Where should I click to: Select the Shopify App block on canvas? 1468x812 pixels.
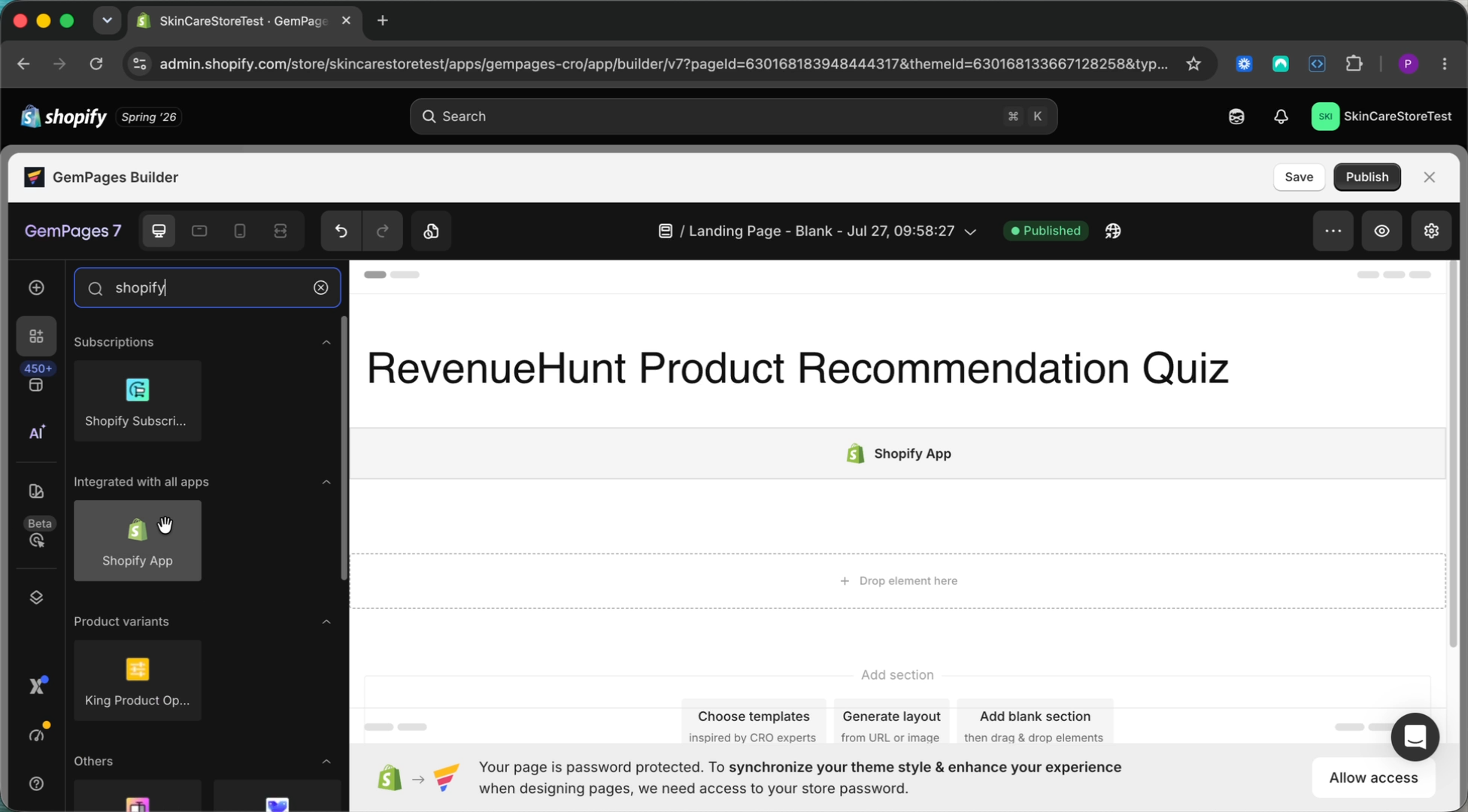[897, 453]
